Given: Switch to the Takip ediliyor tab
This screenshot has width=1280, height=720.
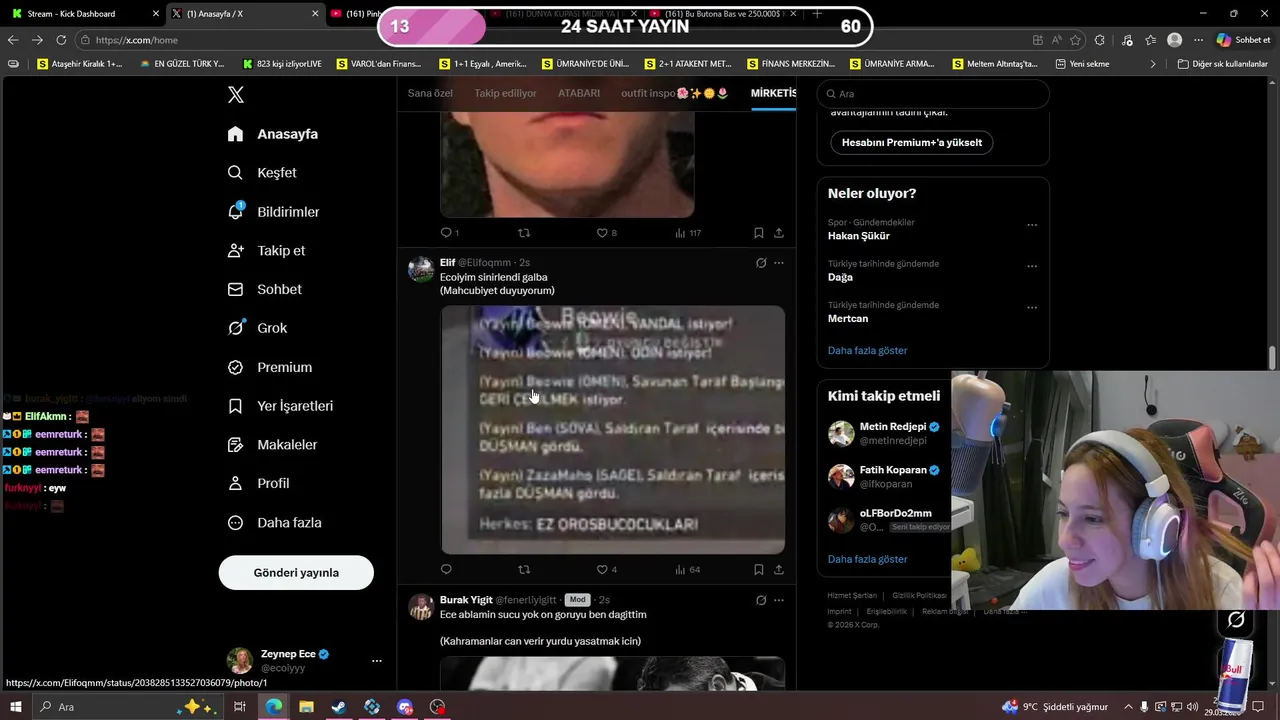Looking at the screenshot, I should click(505, 93).
